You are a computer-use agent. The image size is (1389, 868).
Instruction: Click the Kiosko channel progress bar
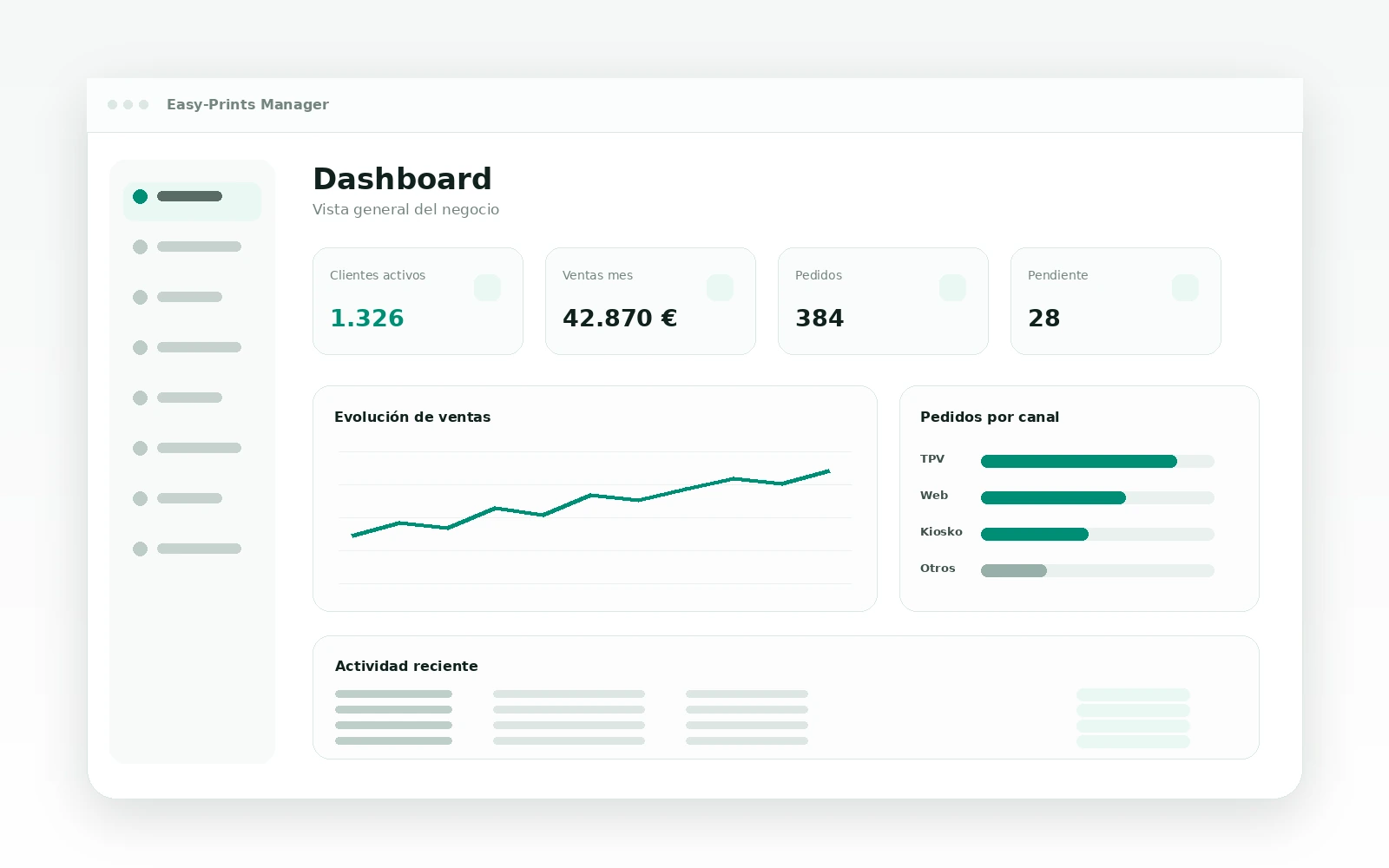pyautogui.click(x=1097, y=535)
